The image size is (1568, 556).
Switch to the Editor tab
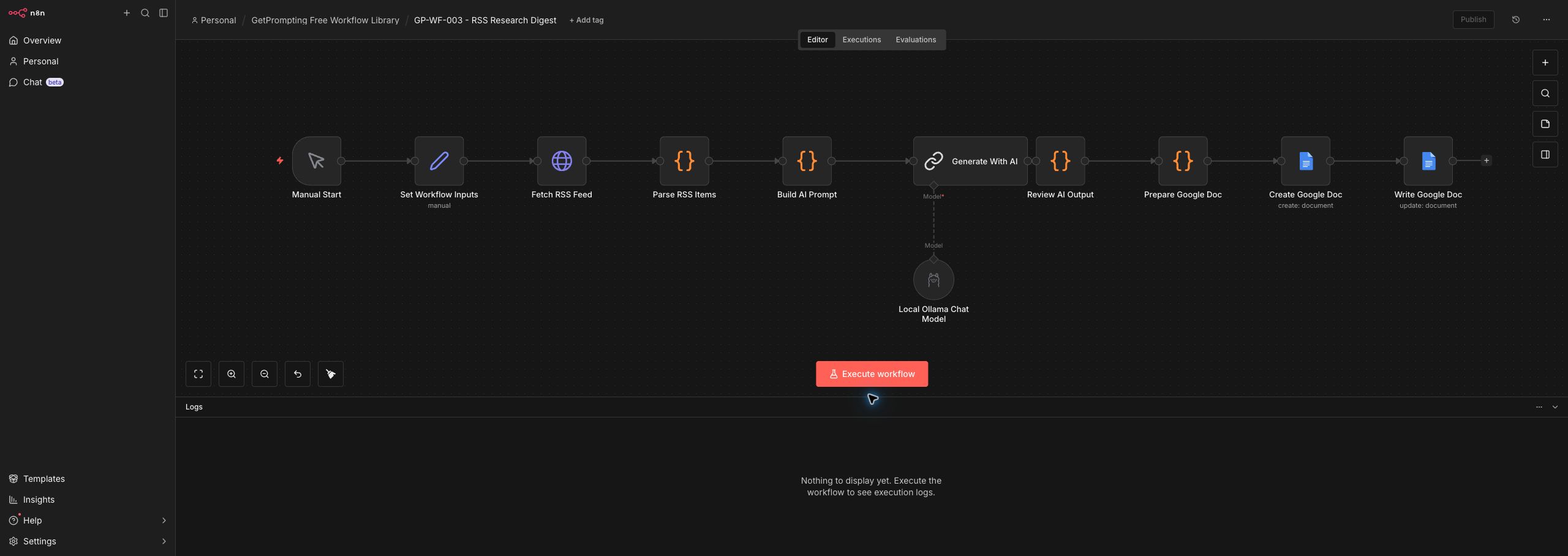817,40
